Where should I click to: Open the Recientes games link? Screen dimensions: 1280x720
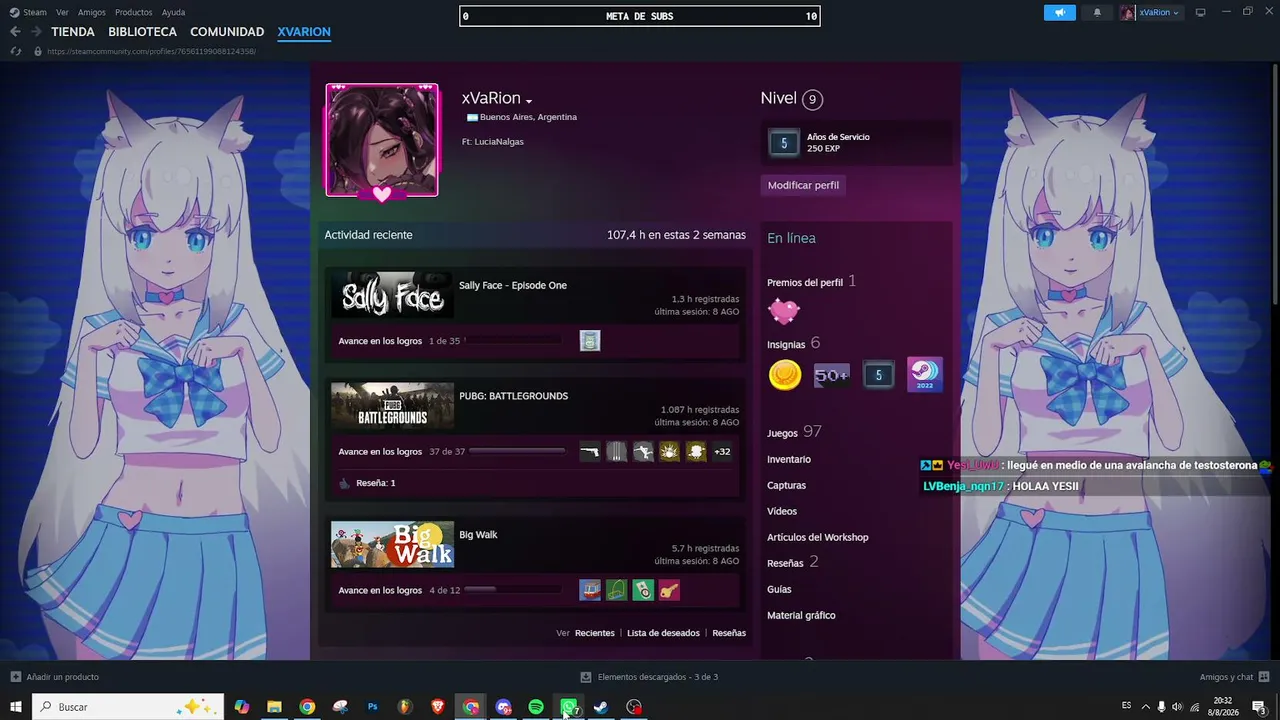(595, 633)
